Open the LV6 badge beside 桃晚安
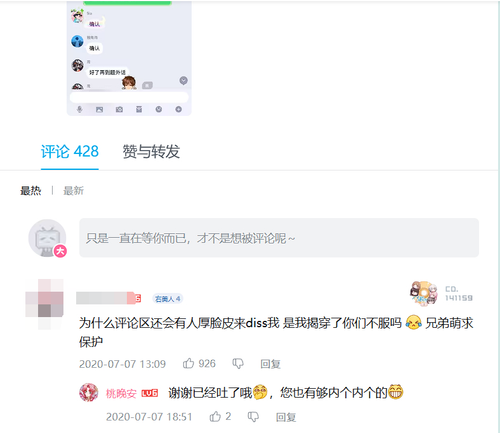The image size is (500, 433). click(150, 393)
